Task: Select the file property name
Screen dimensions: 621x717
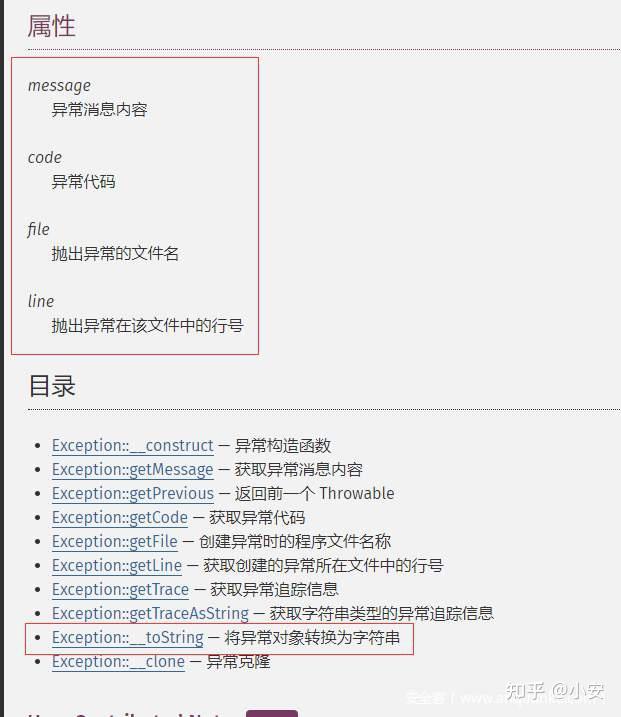Action: pos(38,229)
